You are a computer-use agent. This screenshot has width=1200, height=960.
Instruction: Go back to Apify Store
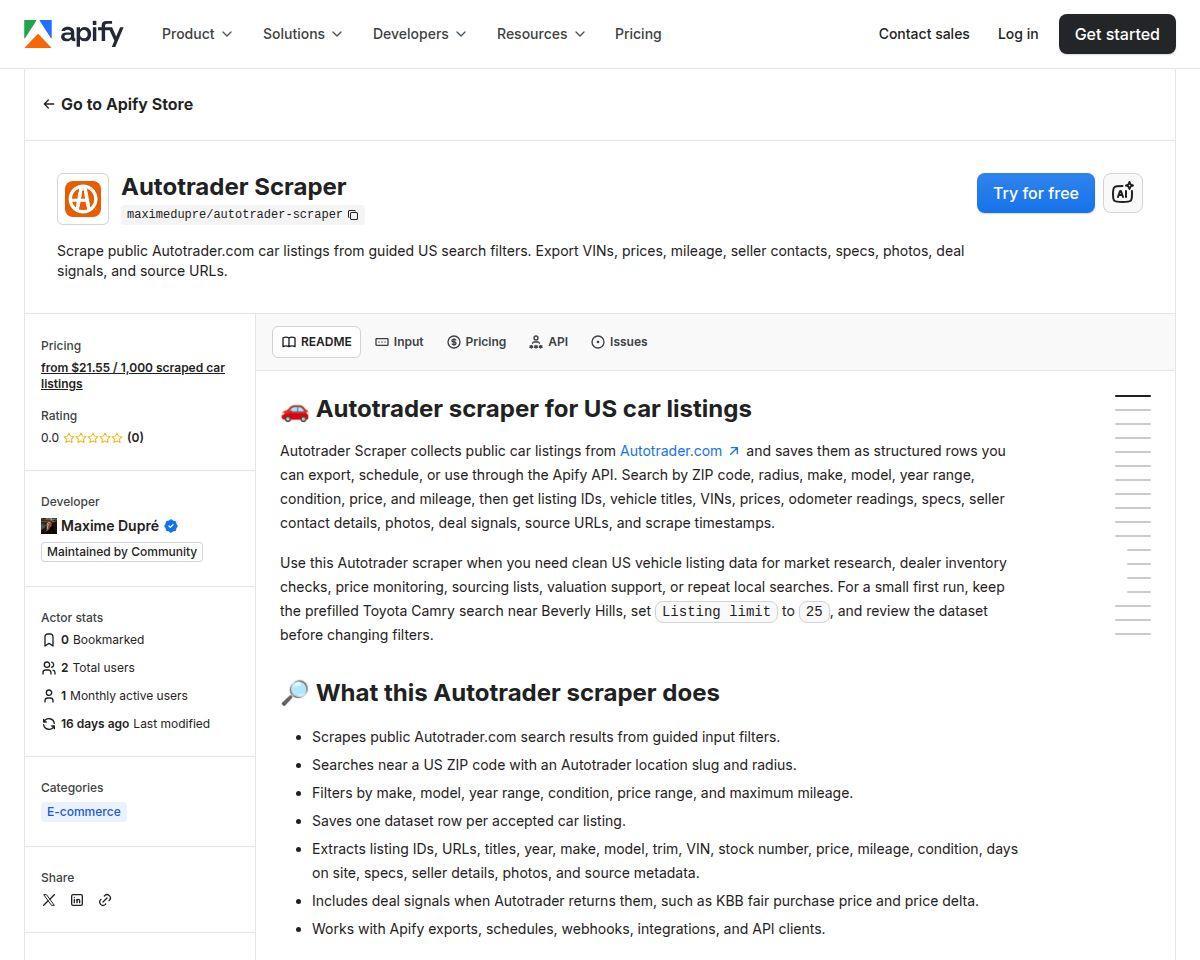click(x=118, y=104)
